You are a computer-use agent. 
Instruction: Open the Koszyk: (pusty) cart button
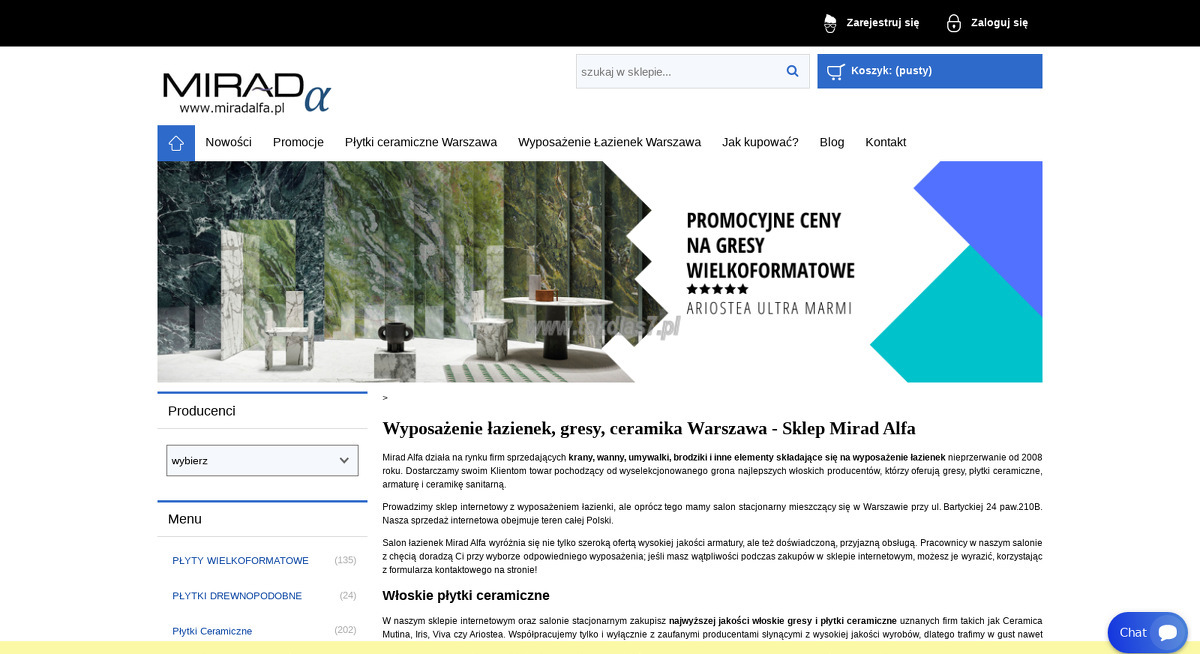click(x=930, y=71)
